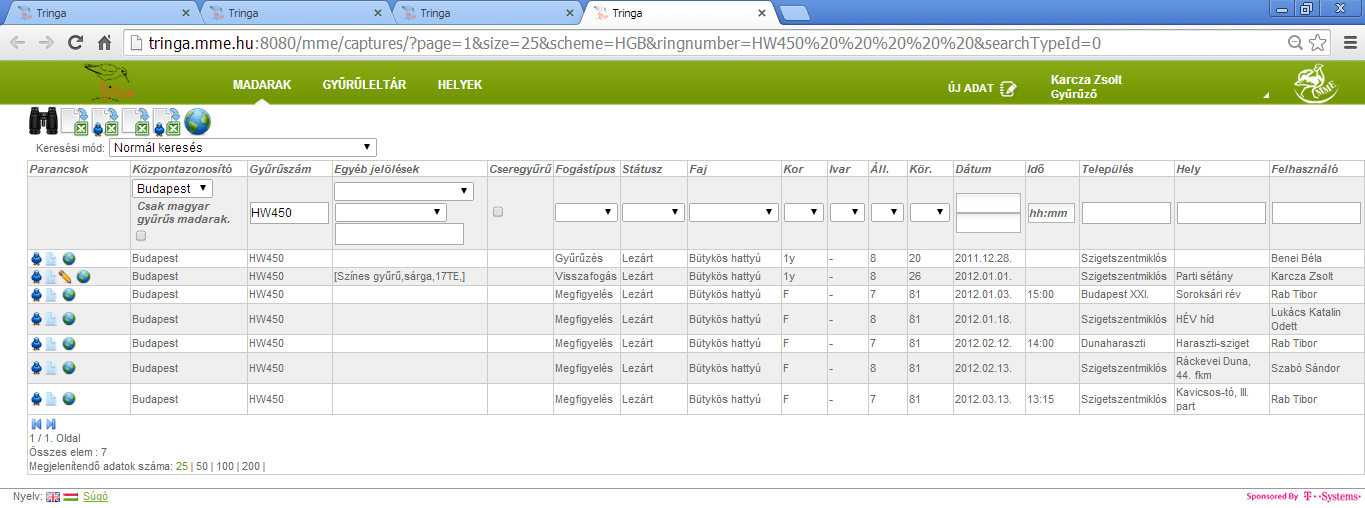Reload the page in the browser

pyautogui.click(x=75, y=43)
